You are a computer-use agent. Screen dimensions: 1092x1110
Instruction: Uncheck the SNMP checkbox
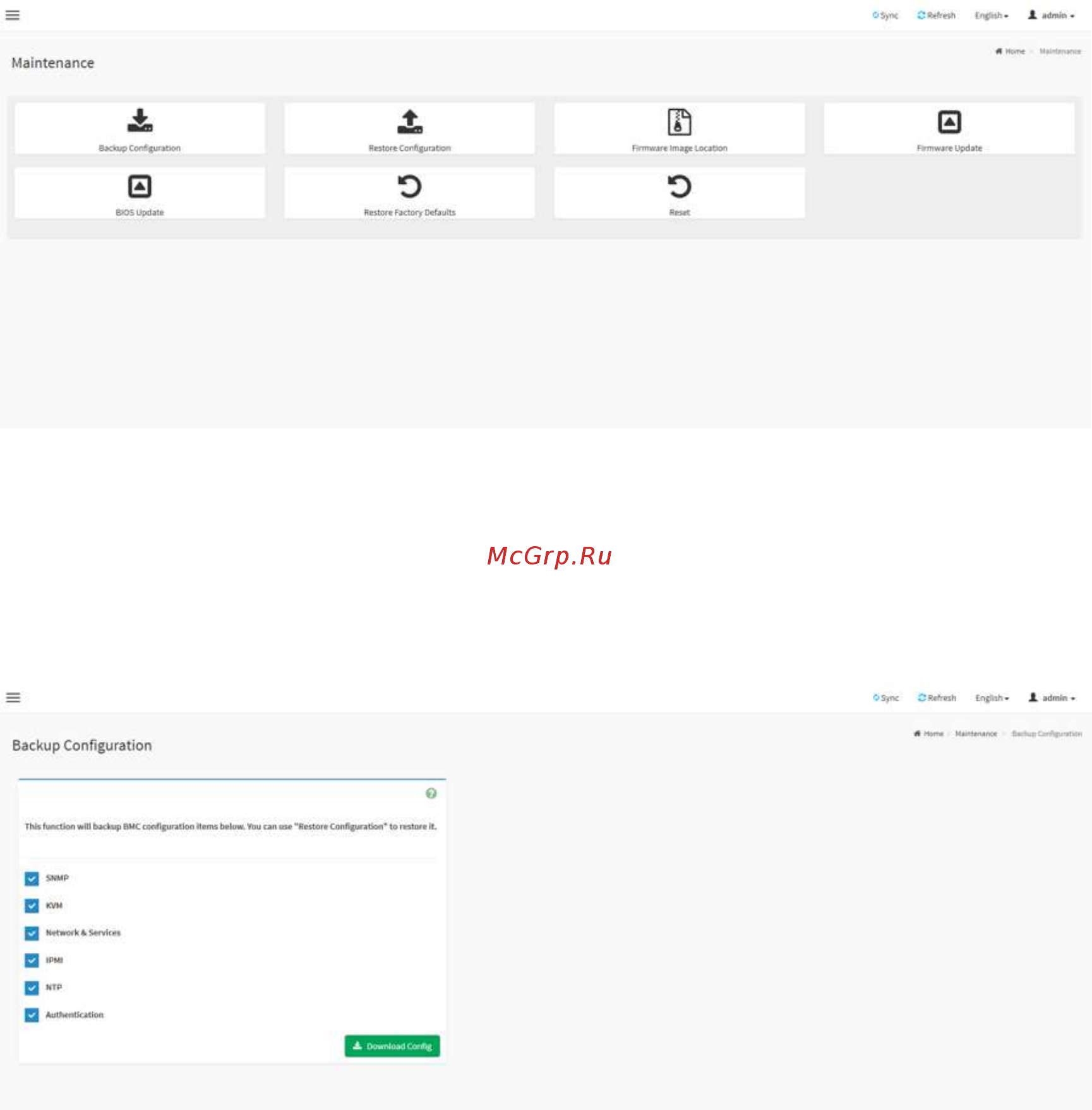point(32,878)
